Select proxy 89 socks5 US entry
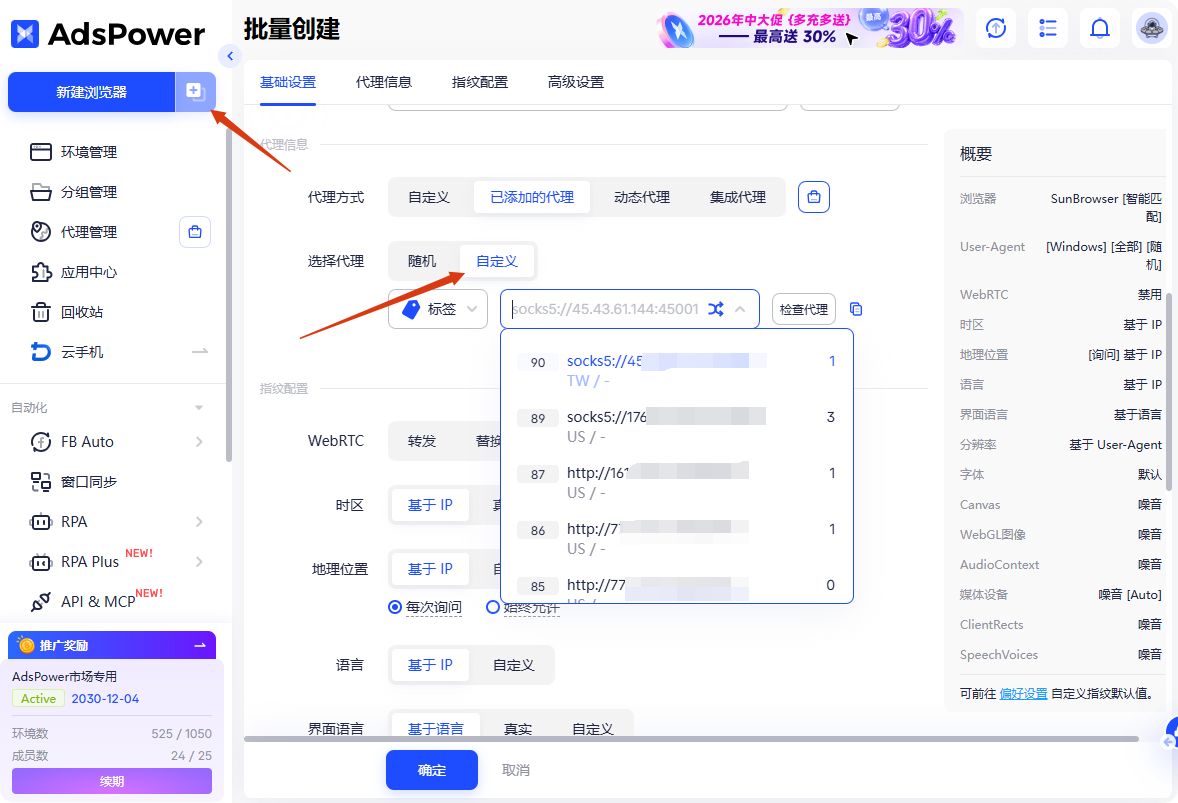This screenshot has height=803, width=1178. 677,427
